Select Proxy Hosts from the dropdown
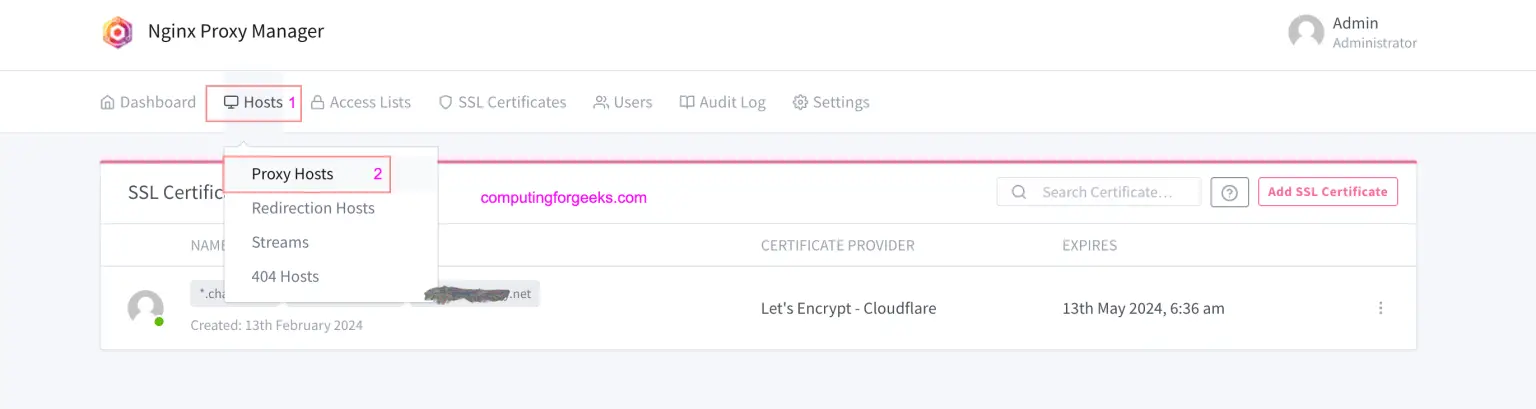The width and height of the screenshot is (1536, 409). click(292, 174)
